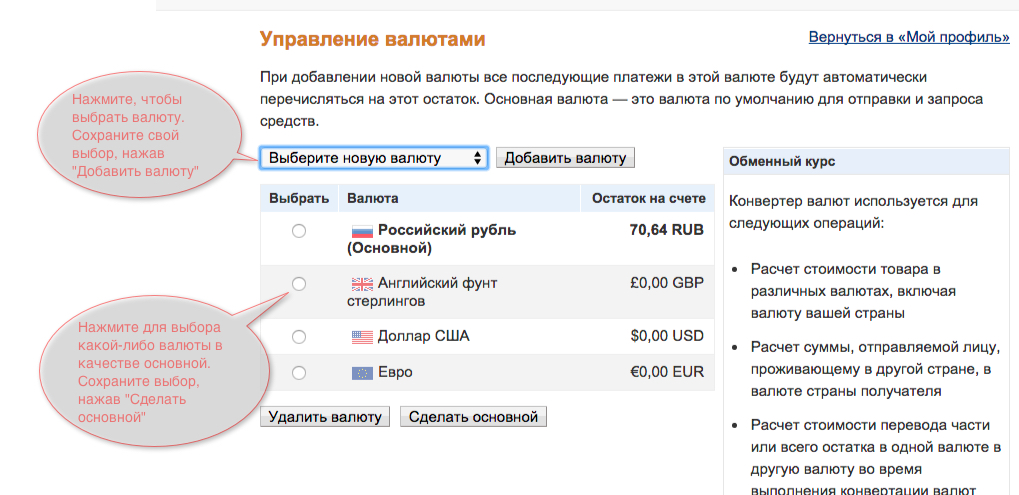Viewport: 1019px width, 495px height.
Task: Select the Доллар США radio button
Action: [x=299, y=336]
